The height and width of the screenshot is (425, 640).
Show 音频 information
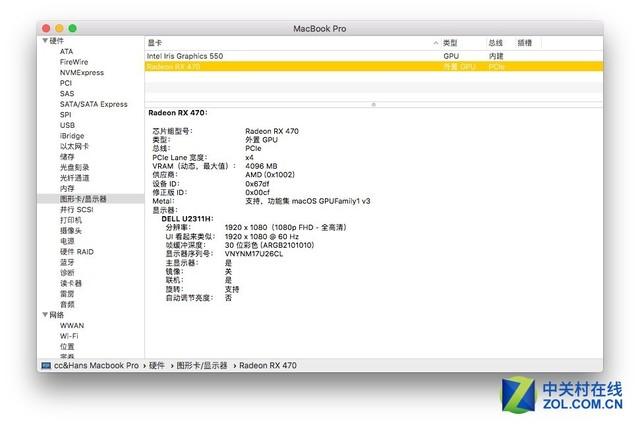click(x=67, y=304)
